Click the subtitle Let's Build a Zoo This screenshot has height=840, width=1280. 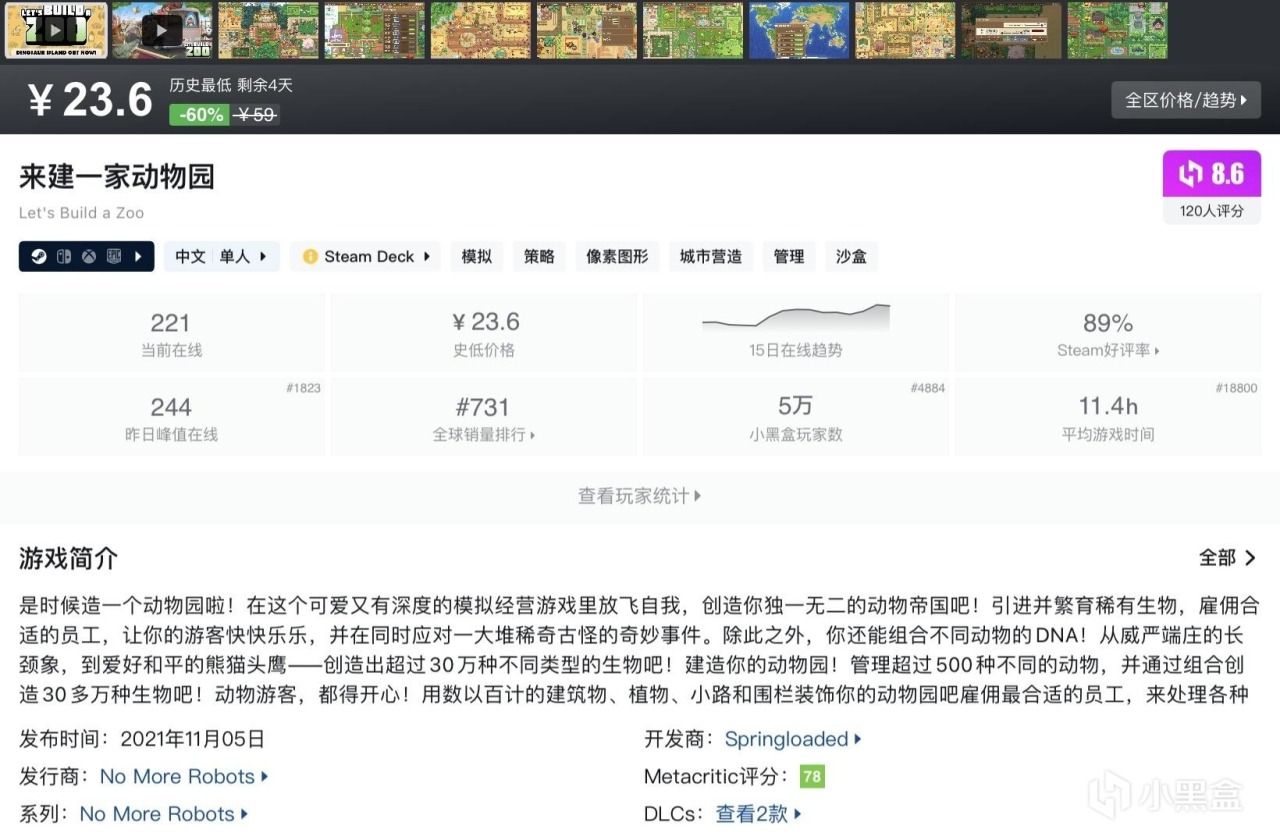click(x=81, y=213)
